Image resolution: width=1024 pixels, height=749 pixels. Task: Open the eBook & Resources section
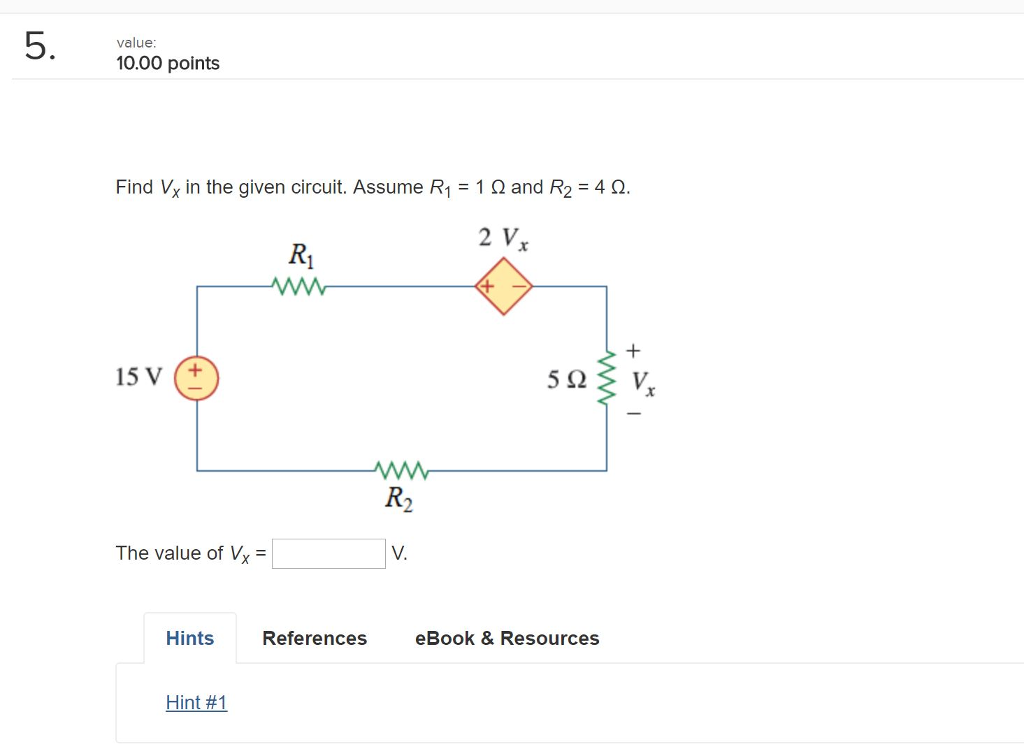tap(507, 638)
